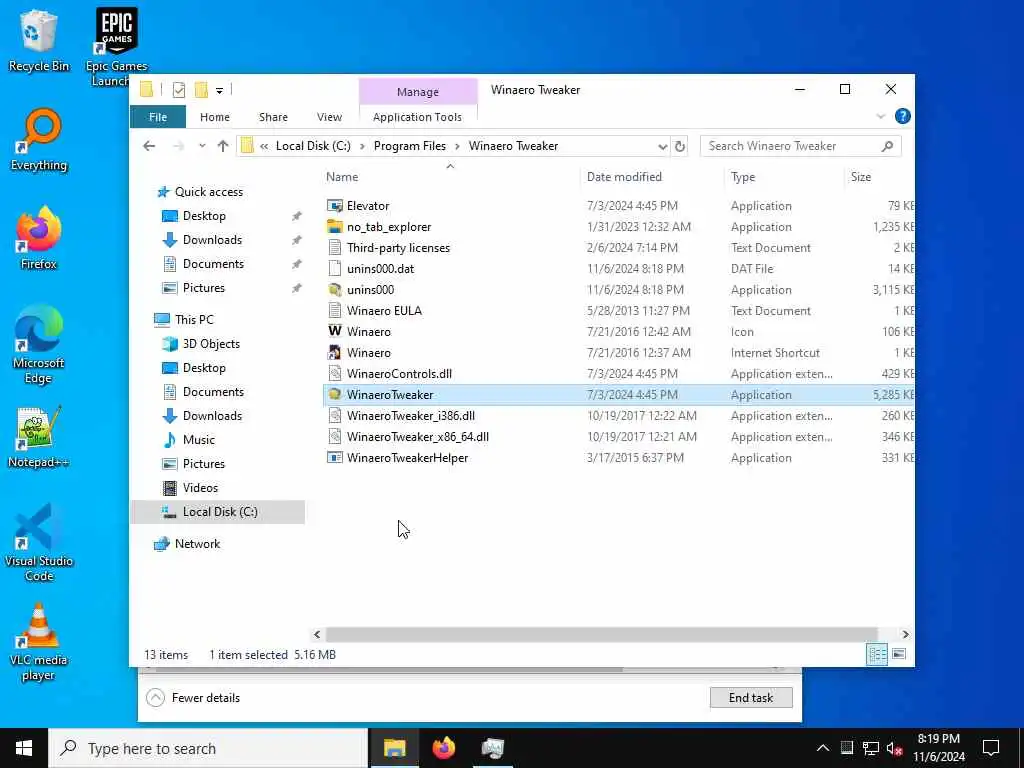The width and height of the screenshot is (1024, 768).
Task: Select the Winaero Internet Shortcut file
Action: (618, 353)
